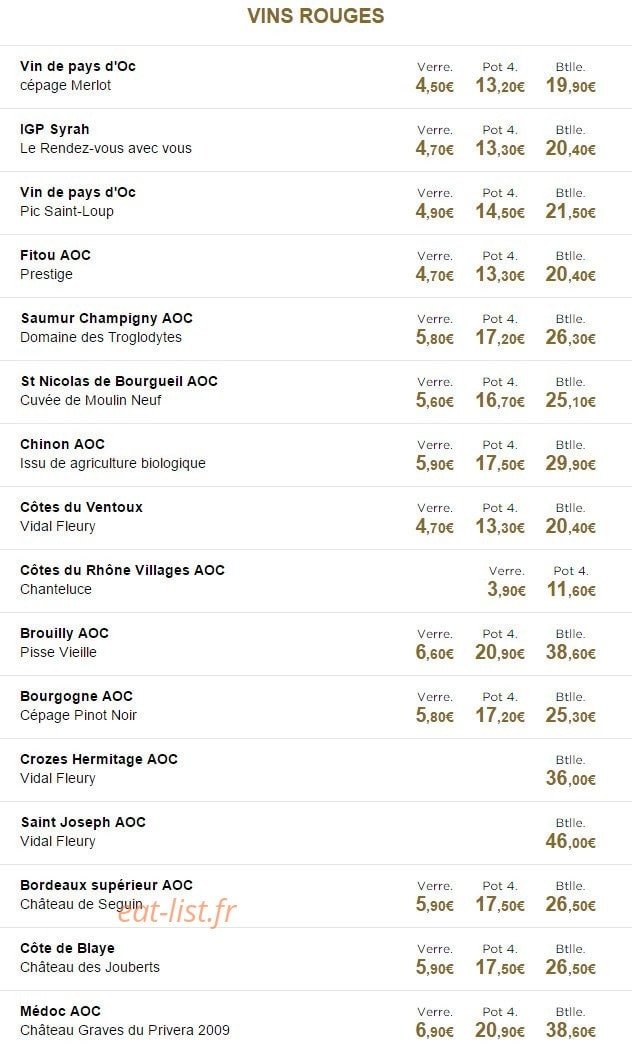Screen dimensions: 632x1046
Task: Select the Chinon AOC wine name
Action: (62, 444)
